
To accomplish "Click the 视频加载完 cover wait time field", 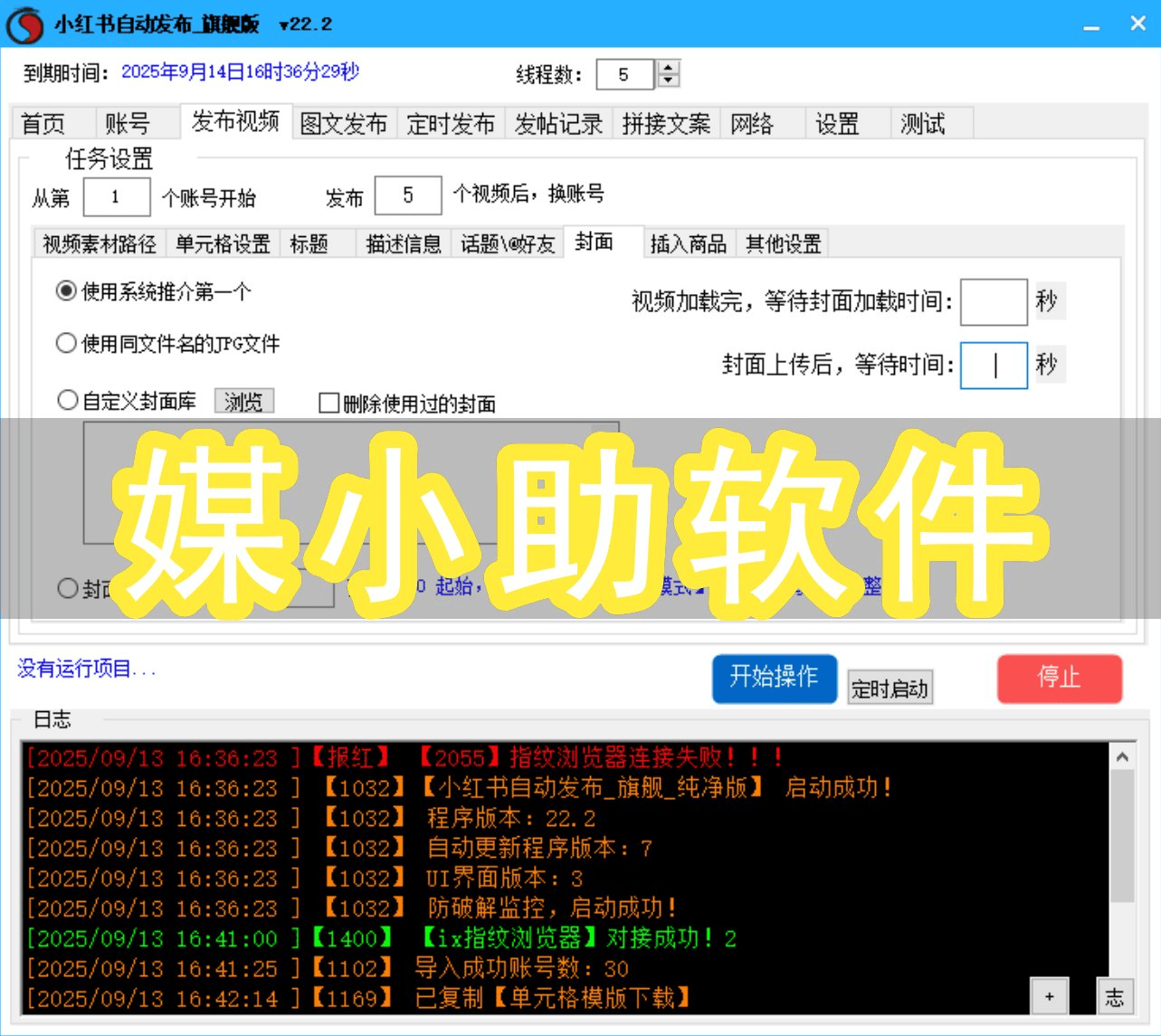I will [x=993, y=302].
